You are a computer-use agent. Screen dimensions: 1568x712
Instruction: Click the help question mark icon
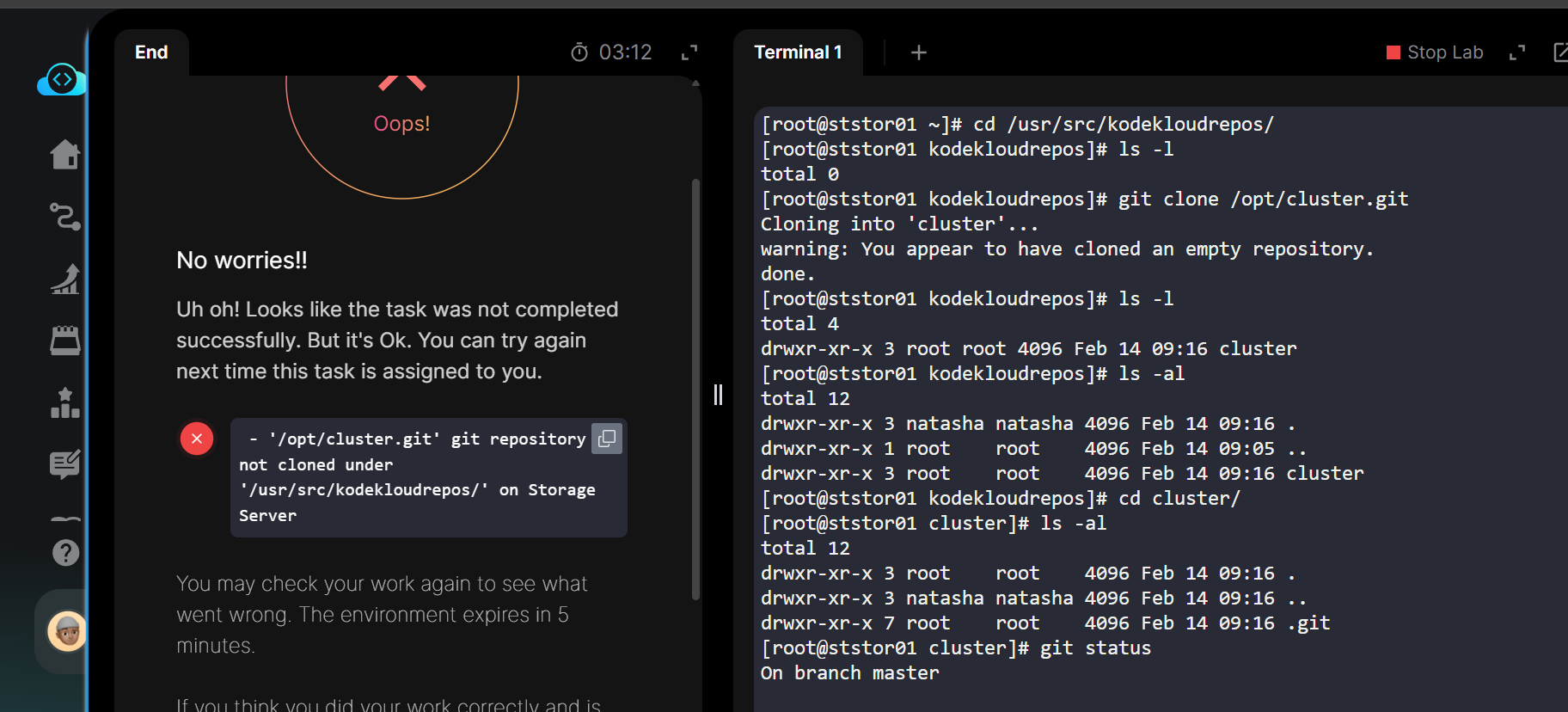pyautogui.click(x=65, y=552)
